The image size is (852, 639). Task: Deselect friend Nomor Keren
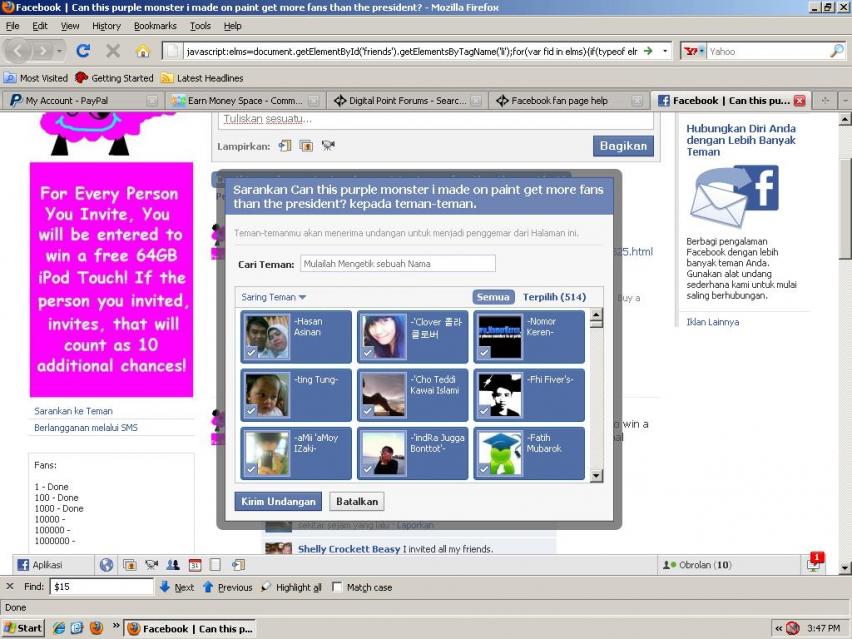point(529,337)
